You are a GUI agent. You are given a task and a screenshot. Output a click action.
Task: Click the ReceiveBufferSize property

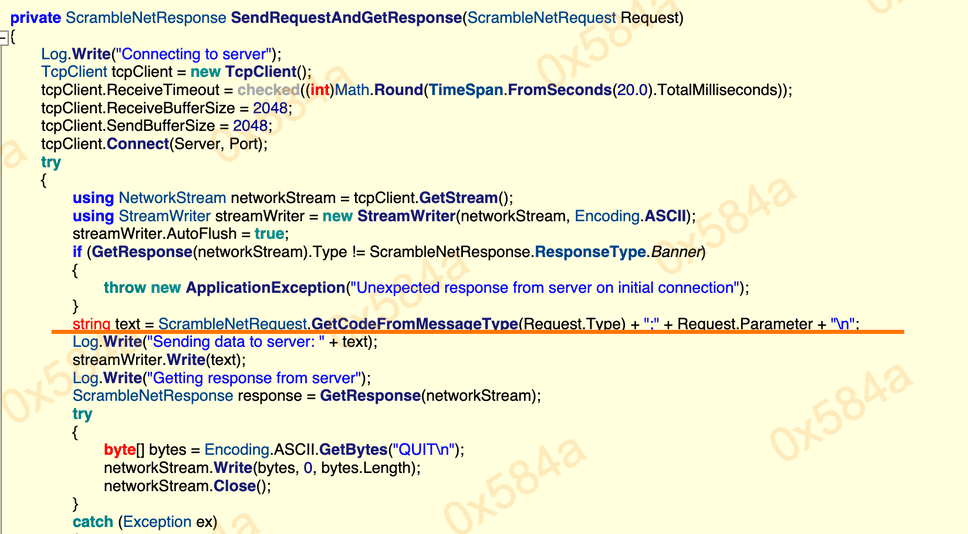(175, 108)
